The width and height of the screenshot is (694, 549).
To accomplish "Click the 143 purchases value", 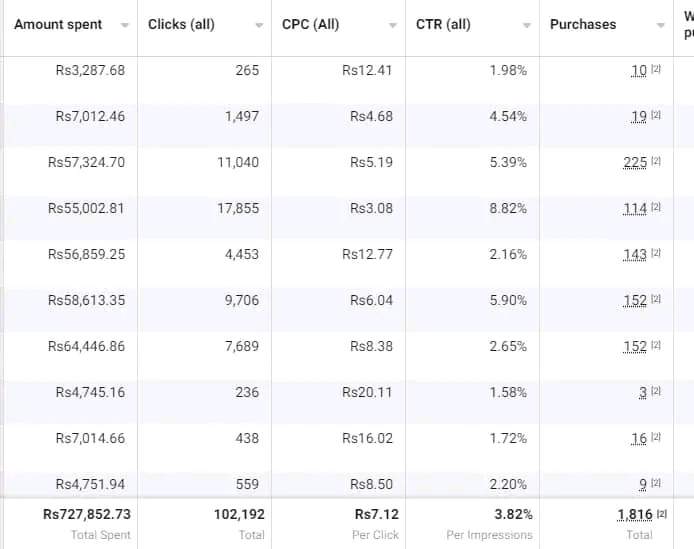I will [x=634, y=254].
